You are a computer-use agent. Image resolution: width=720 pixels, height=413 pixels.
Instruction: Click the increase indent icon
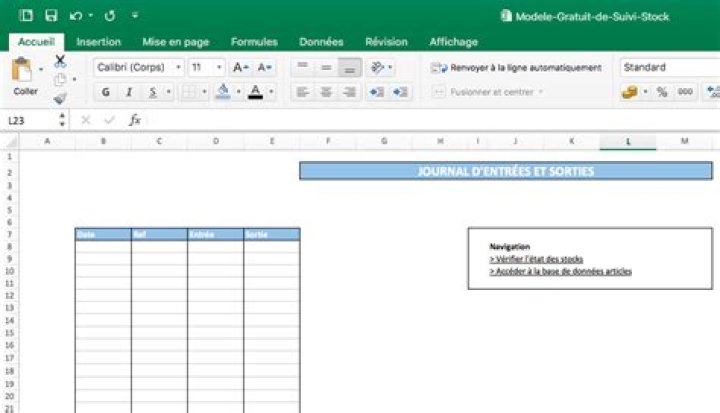pos(400,92)
